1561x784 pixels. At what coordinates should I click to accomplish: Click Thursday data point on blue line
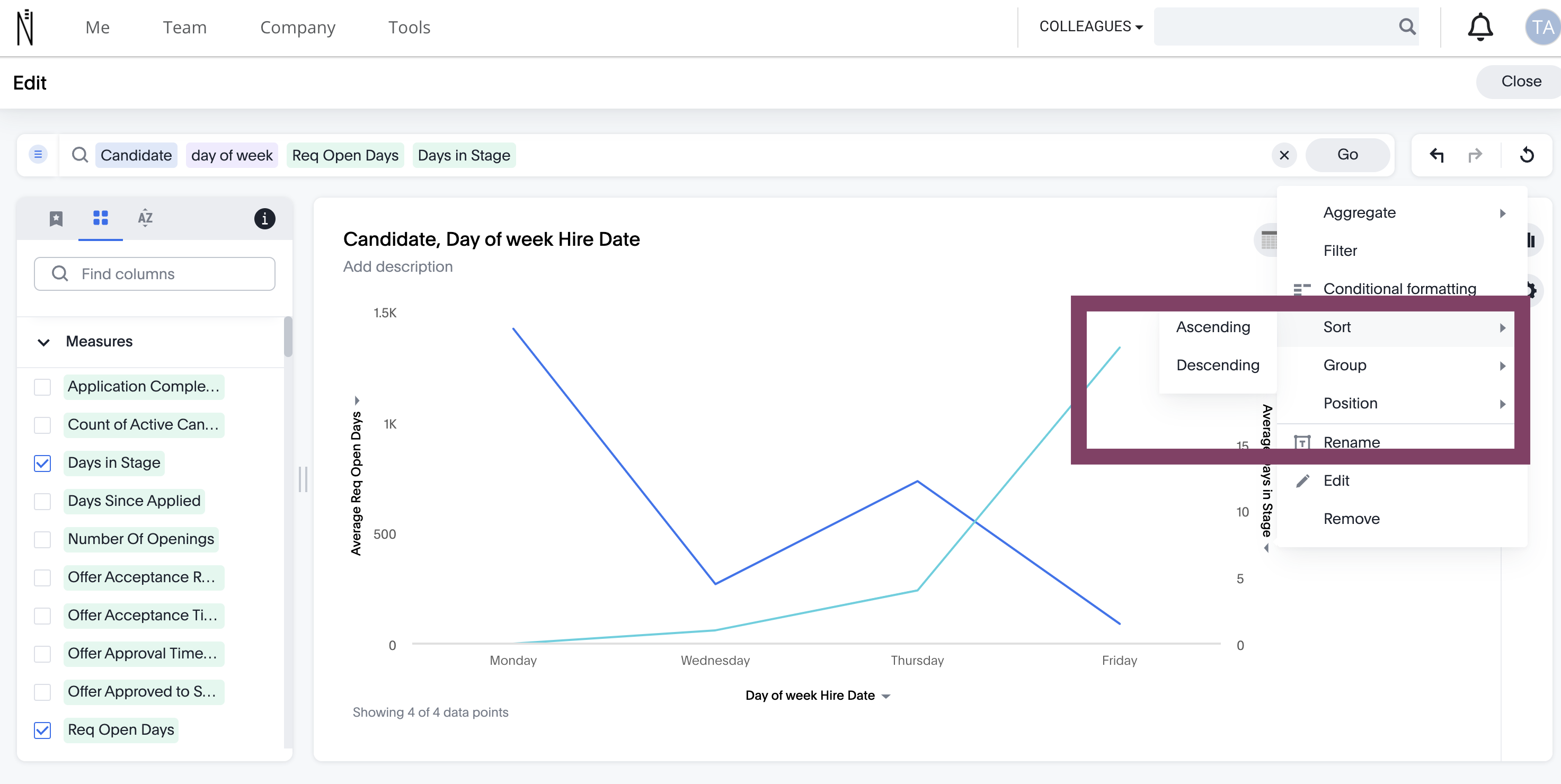point(917,481)
